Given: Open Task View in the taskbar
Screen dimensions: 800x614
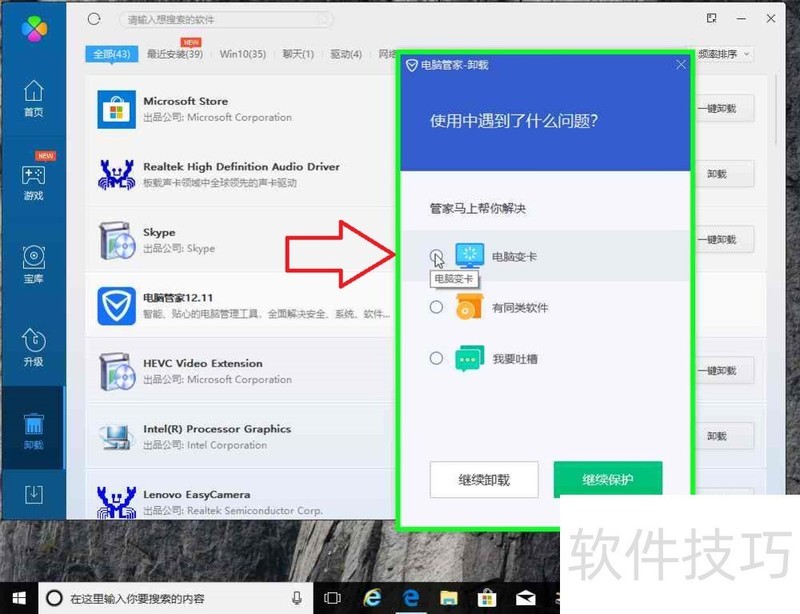Looking at the screenshot, I should point(332,598).
